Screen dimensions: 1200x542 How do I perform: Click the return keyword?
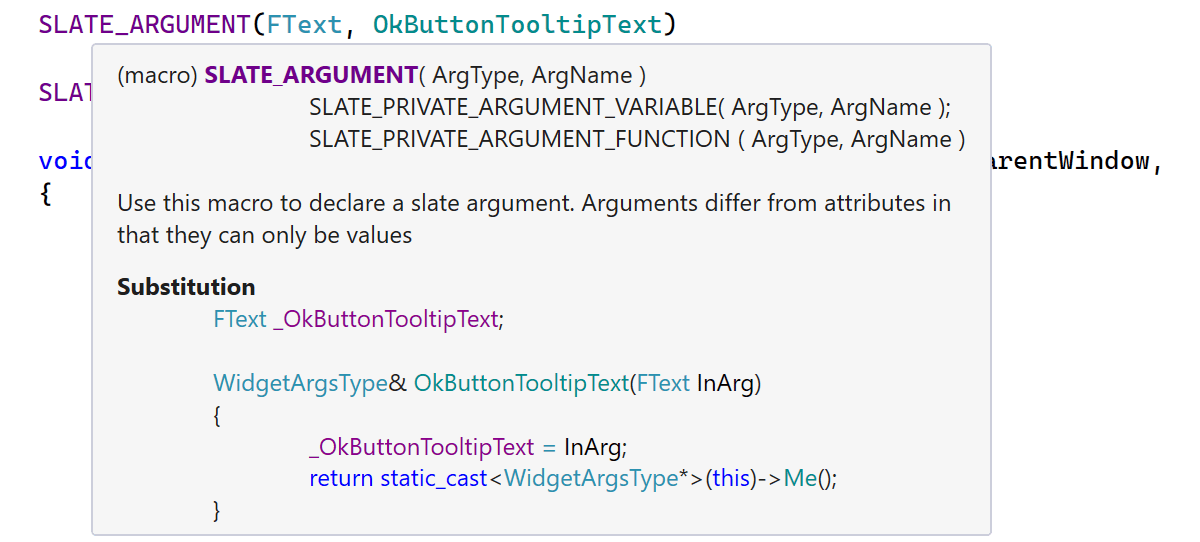tap(341, 479)
